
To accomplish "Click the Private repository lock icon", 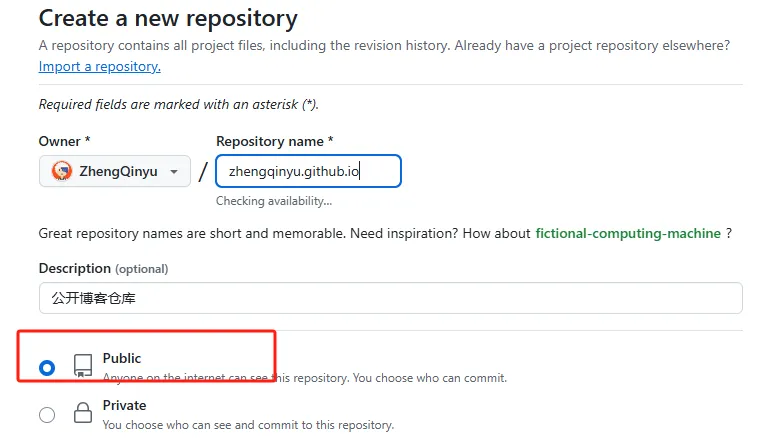I will [x=83, y=413].
